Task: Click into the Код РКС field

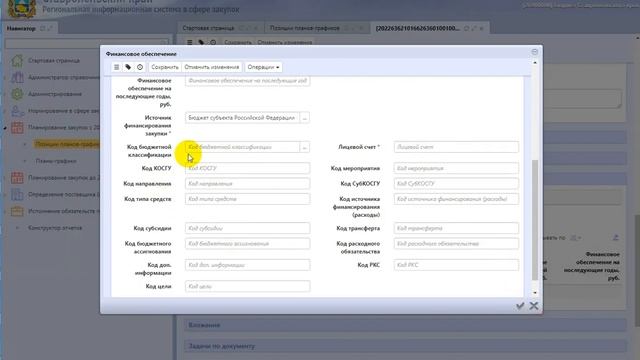Action: coord(456,265)
